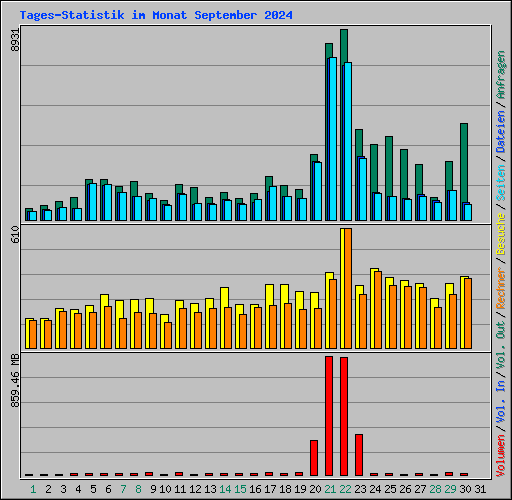Click the 'Dateien' legend word

(501, 131)
